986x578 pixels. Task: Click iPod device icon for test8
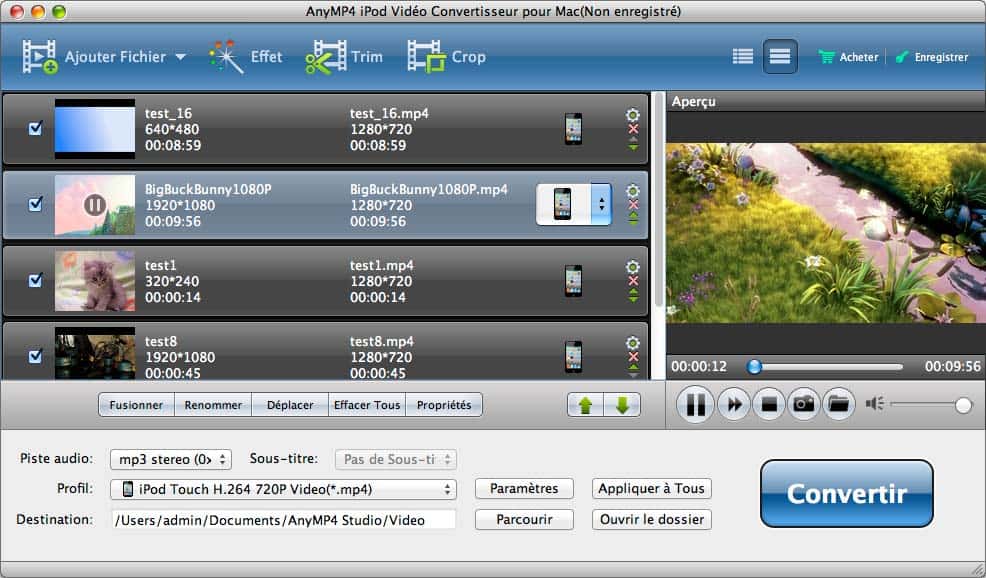[573, 357]
